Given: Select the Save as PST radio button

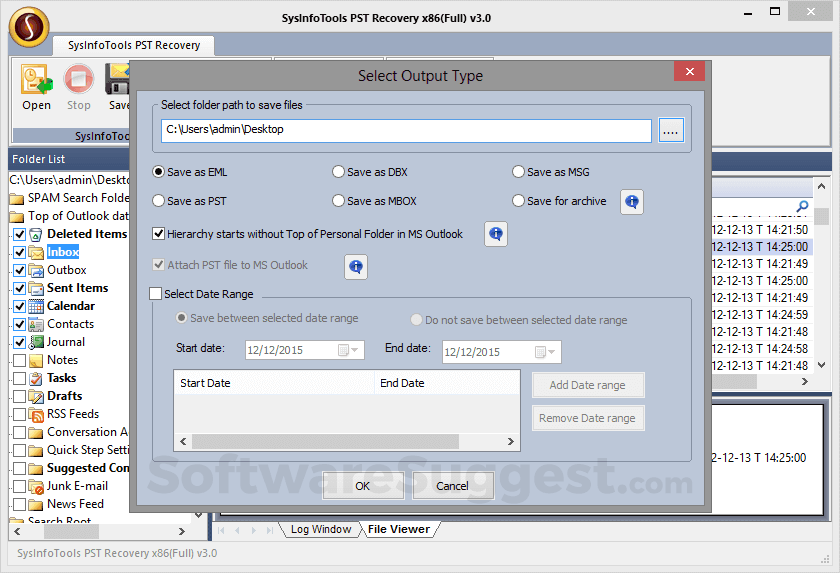Looking at the screenshot, I should (x=159, y=201).
